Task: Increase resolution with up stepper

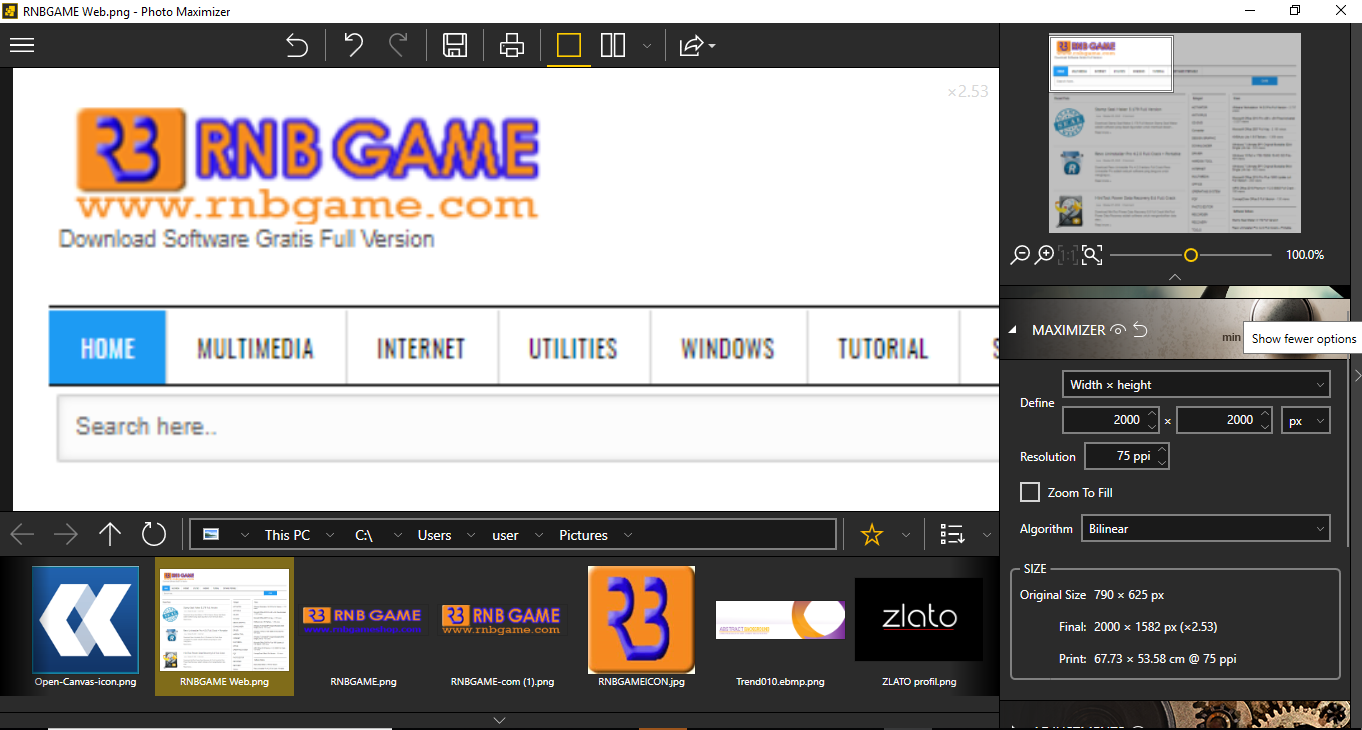Action: pyautogui.click(x=1161, y=450)
